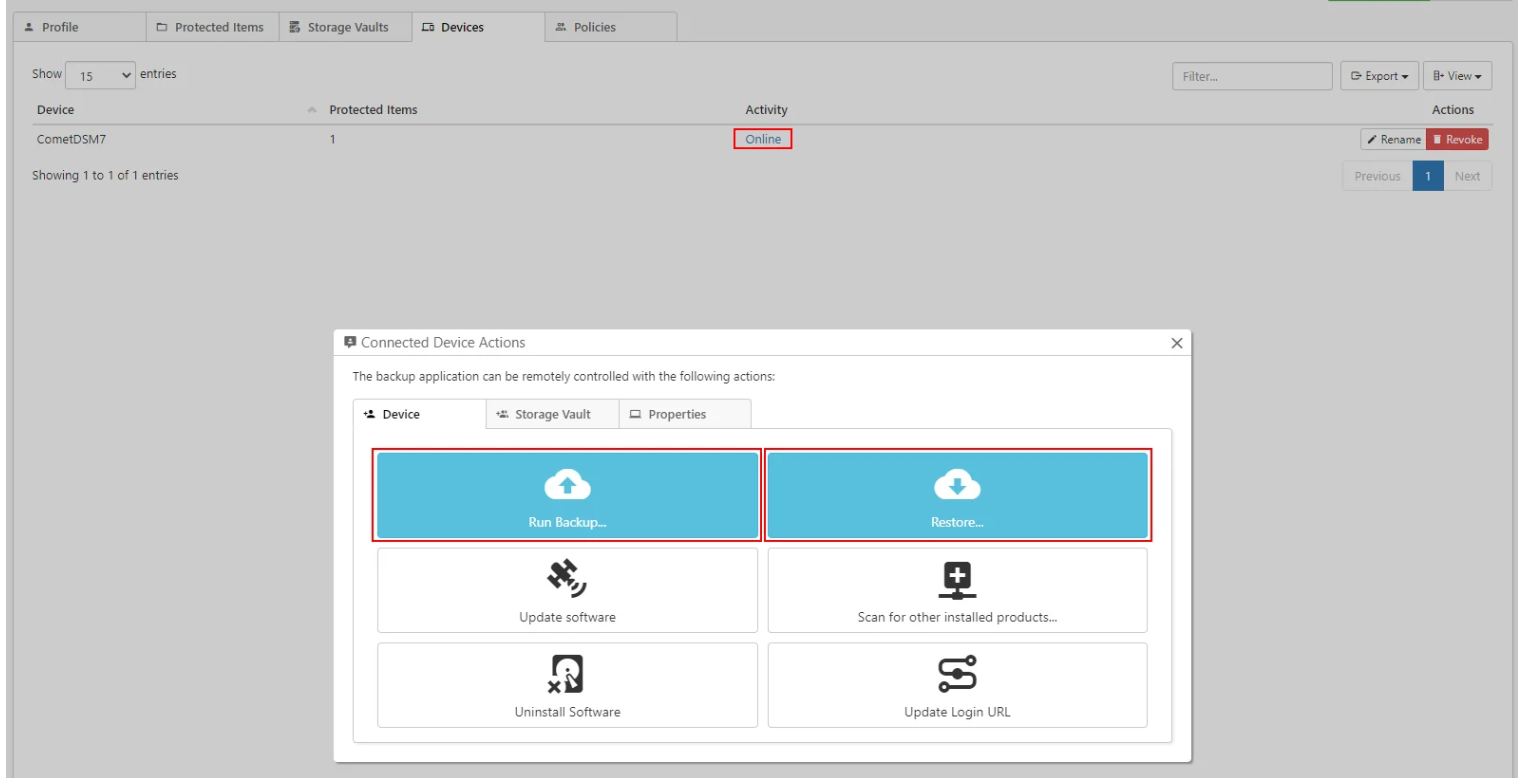Click the Update Login URL icon

(957, 673)
